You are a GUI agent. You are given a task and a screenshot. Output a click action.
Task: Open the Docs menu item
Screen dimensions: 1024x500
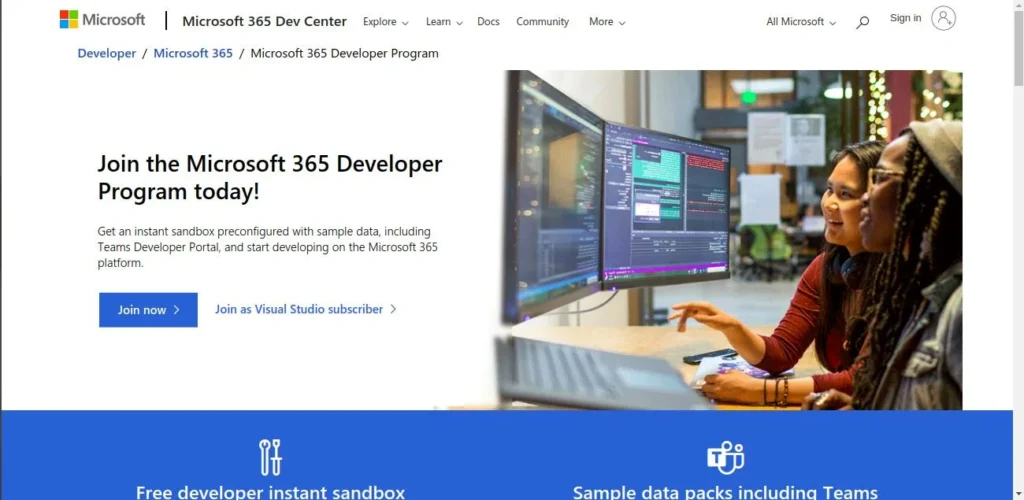[x=488, y=22]
